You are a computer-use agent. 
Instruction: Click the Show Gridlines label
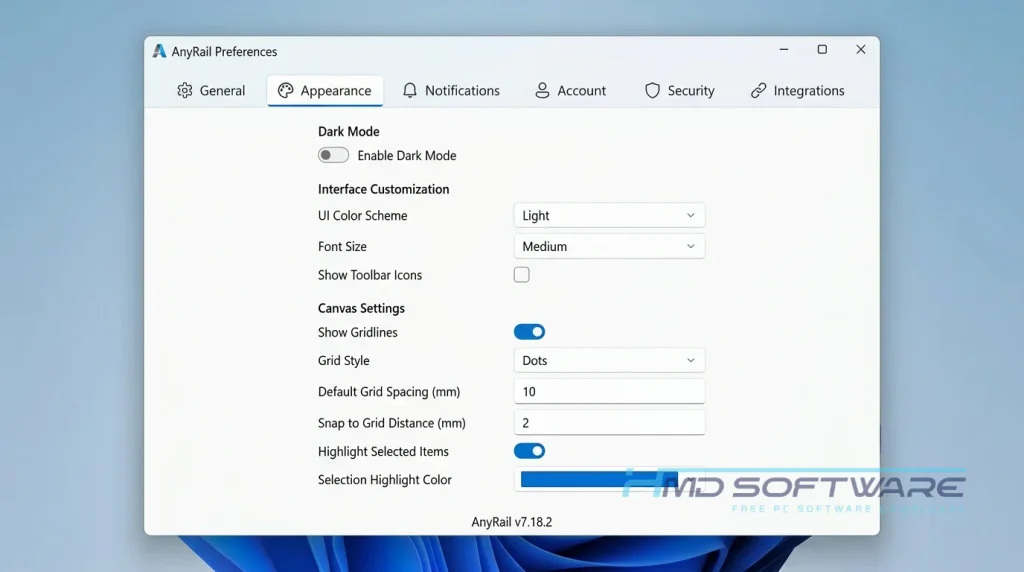tap(357, 332)
